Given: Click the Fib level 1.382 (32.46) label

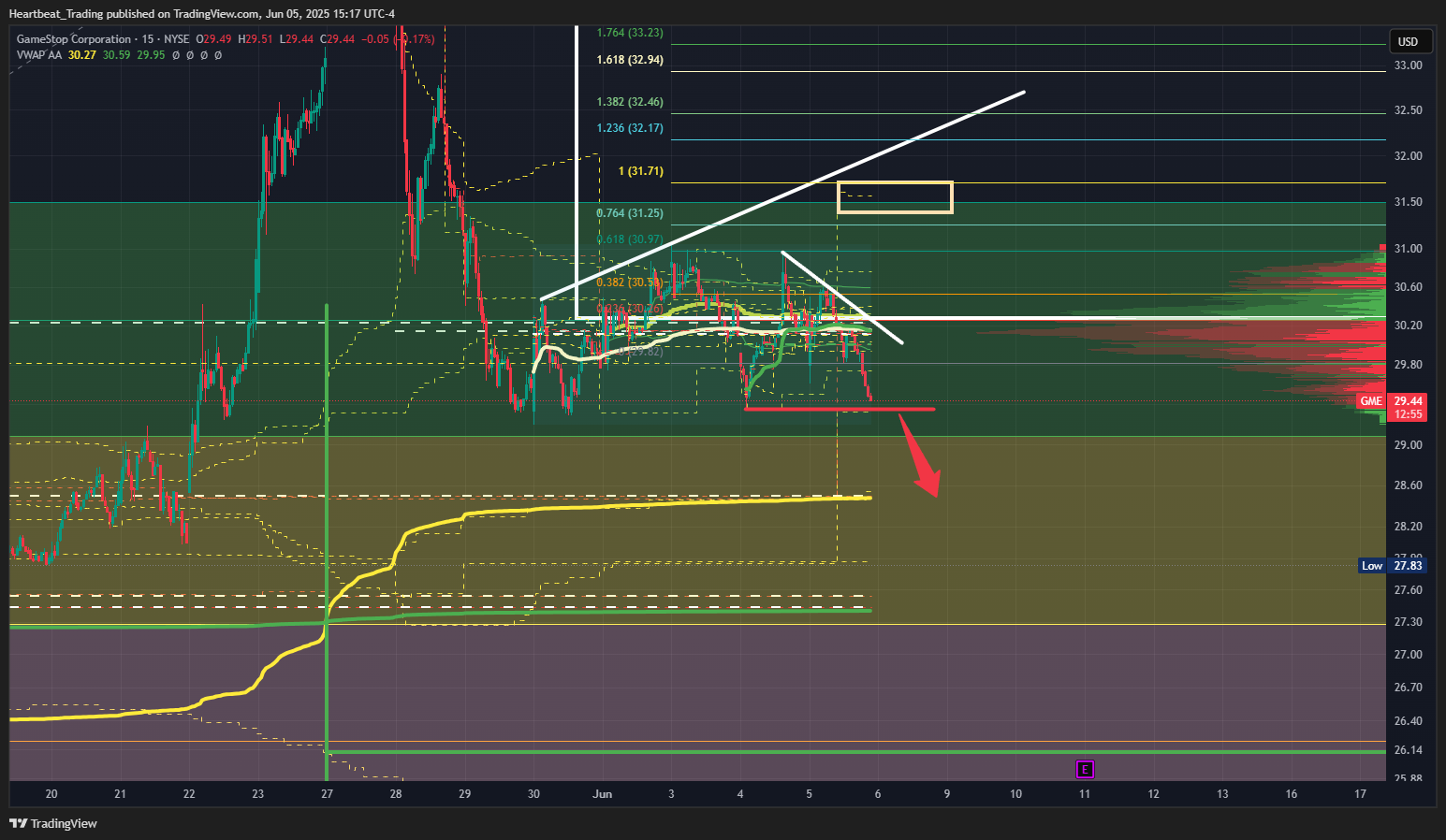Looking at the screenshot, I should pyautogui.click(x=630, y=102).
